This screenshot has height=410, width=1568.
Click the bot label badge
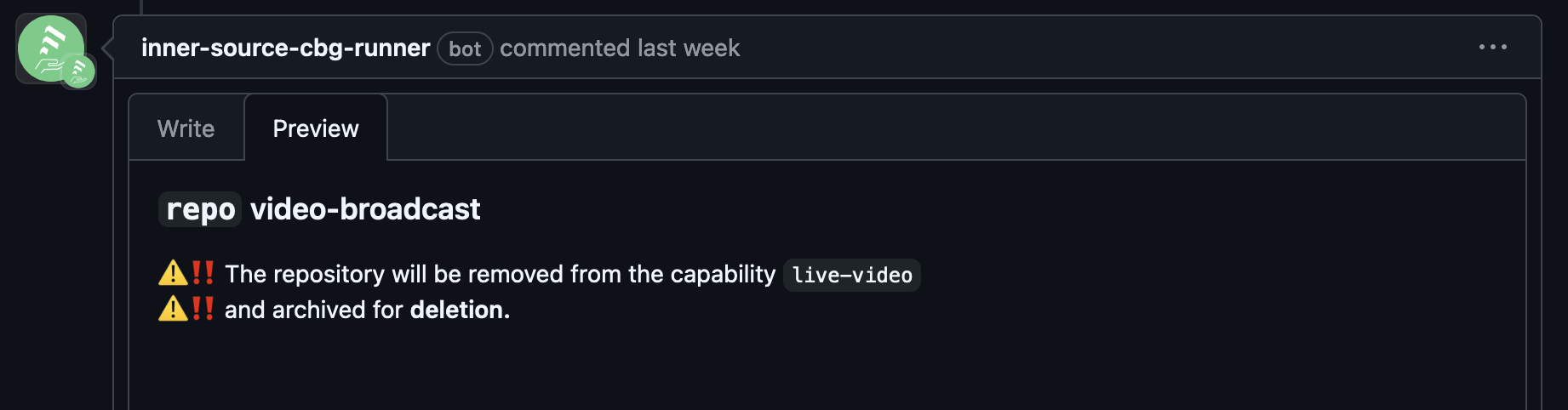click(x=465, y=49)
